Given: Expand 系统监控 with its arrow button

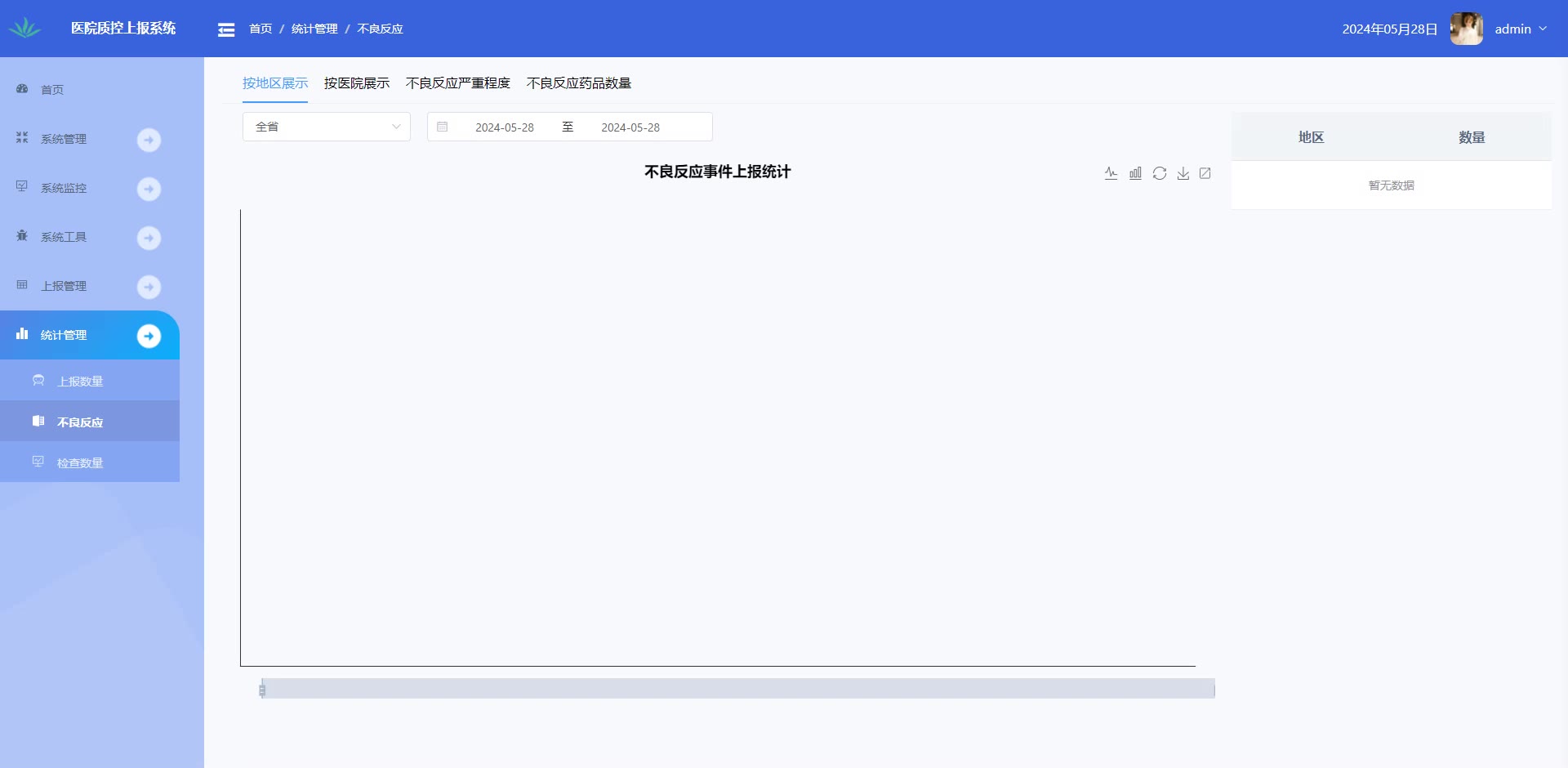Looking at the screenshot, I should point(149,189).
